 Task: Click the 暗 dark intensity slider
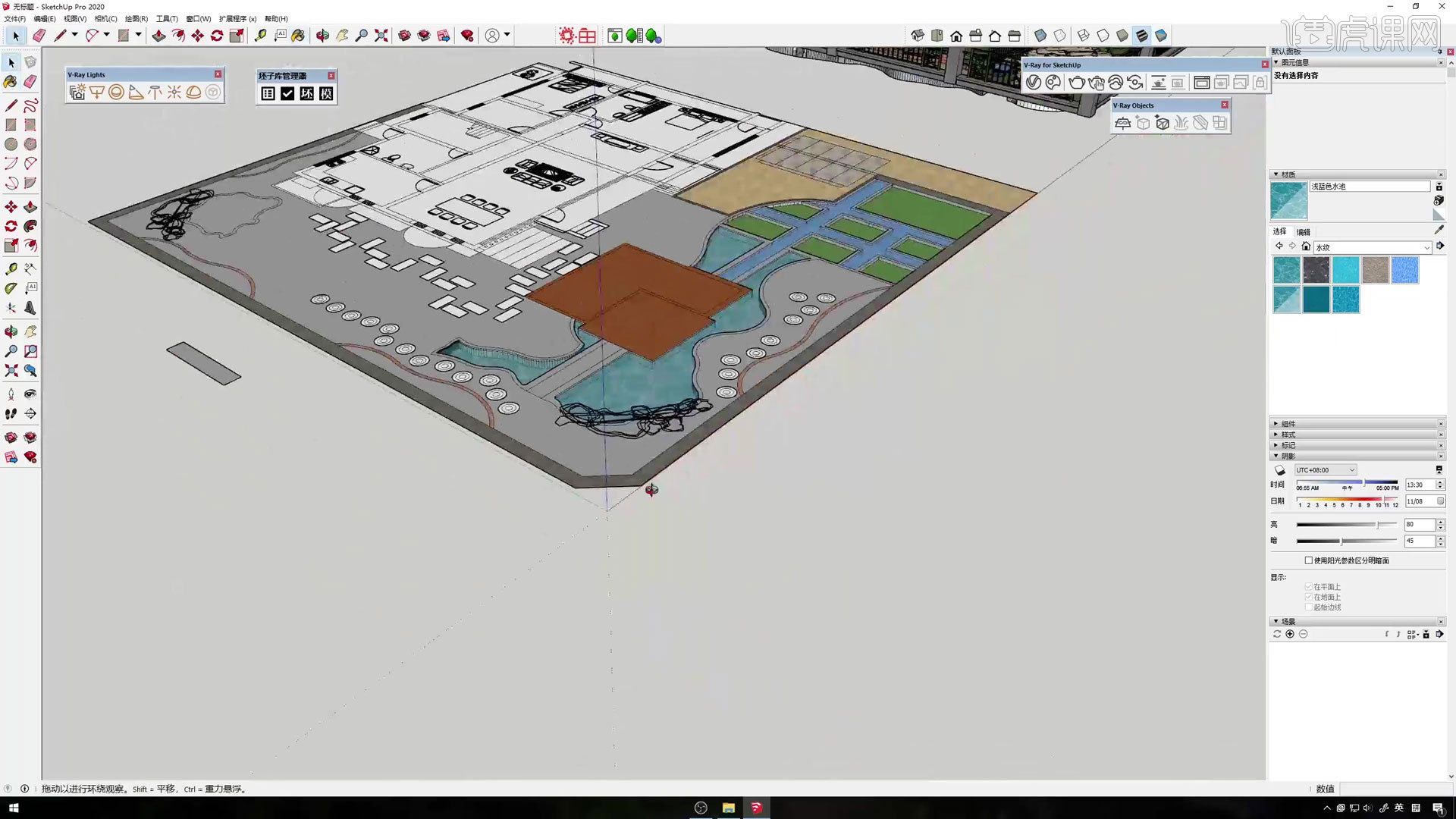click(x=1346, y=541)
